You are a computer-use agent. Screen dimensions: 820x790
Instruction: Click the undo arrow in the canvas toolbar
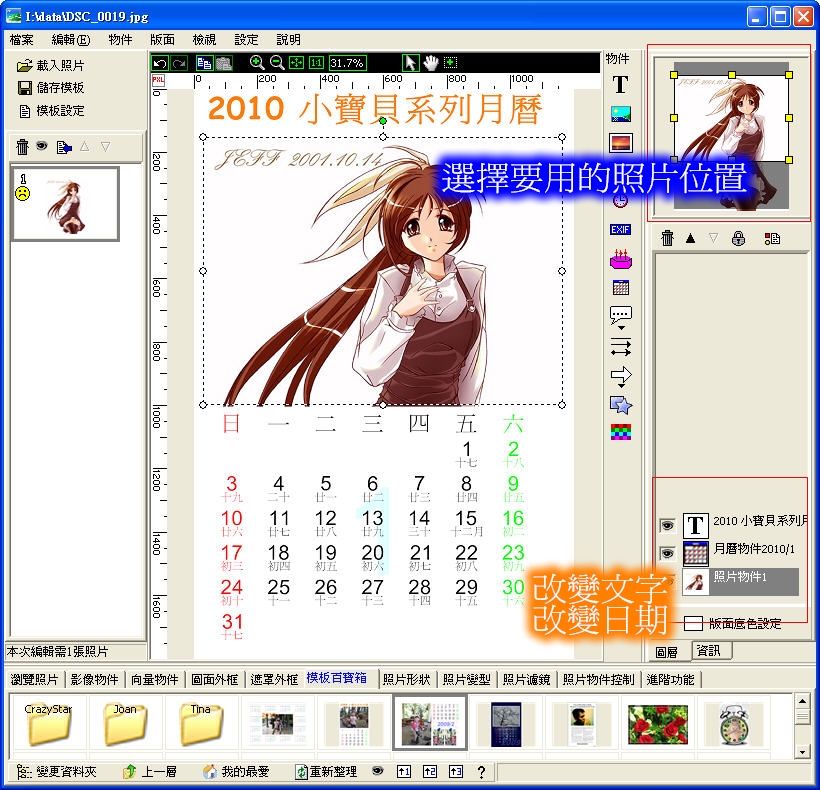(160, 64)
